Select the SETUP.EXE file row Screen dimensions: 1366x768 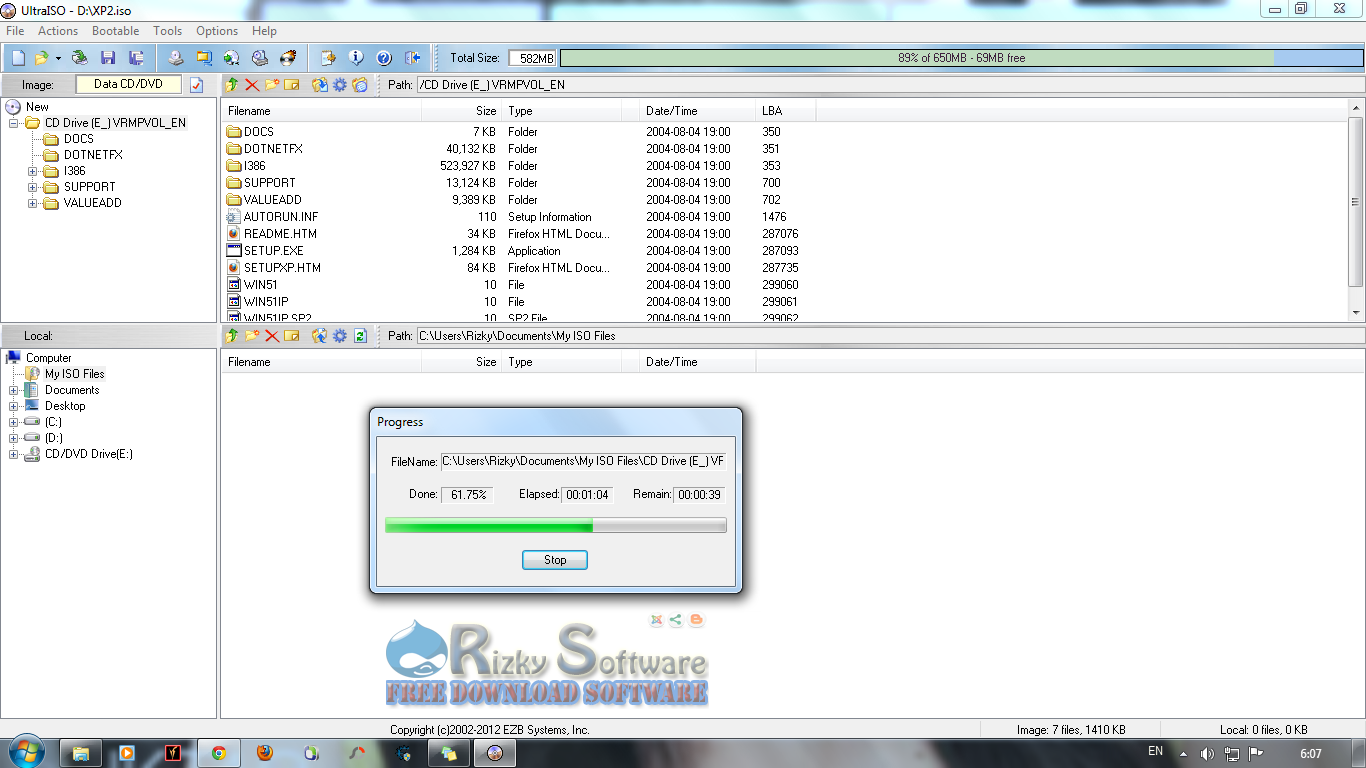click(520, 251)
